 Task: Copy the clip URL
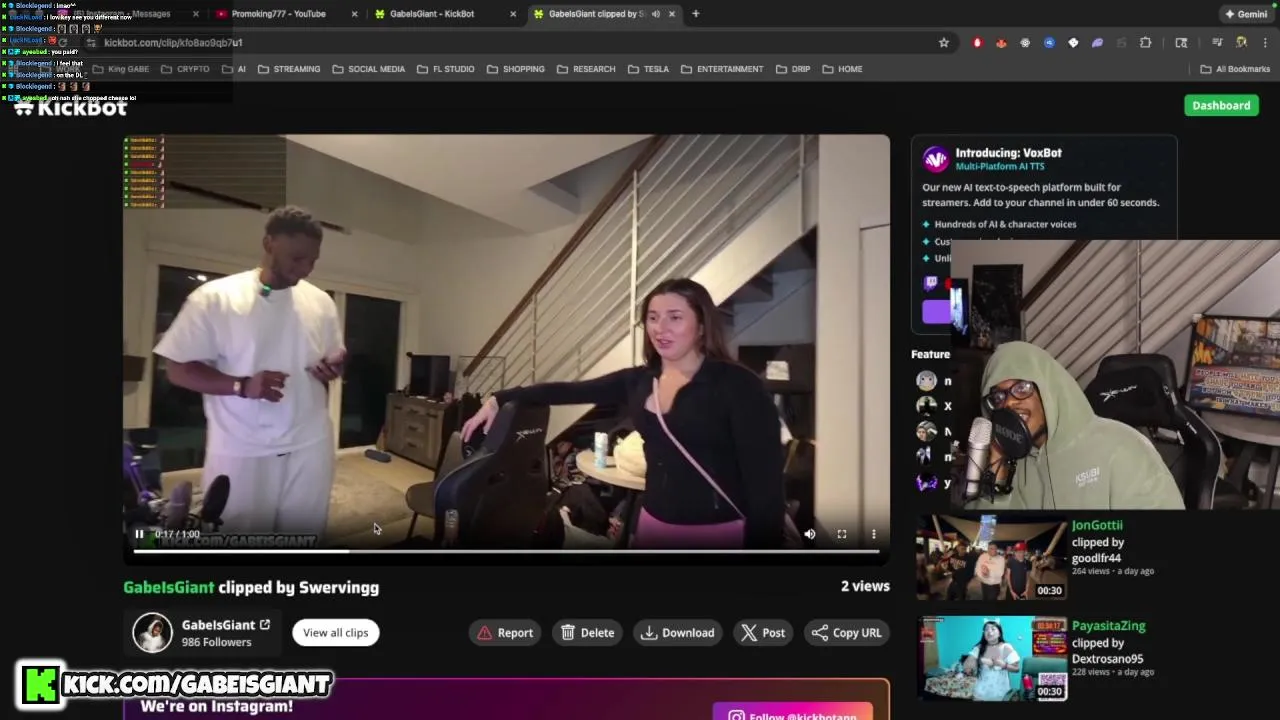(847, 632)
